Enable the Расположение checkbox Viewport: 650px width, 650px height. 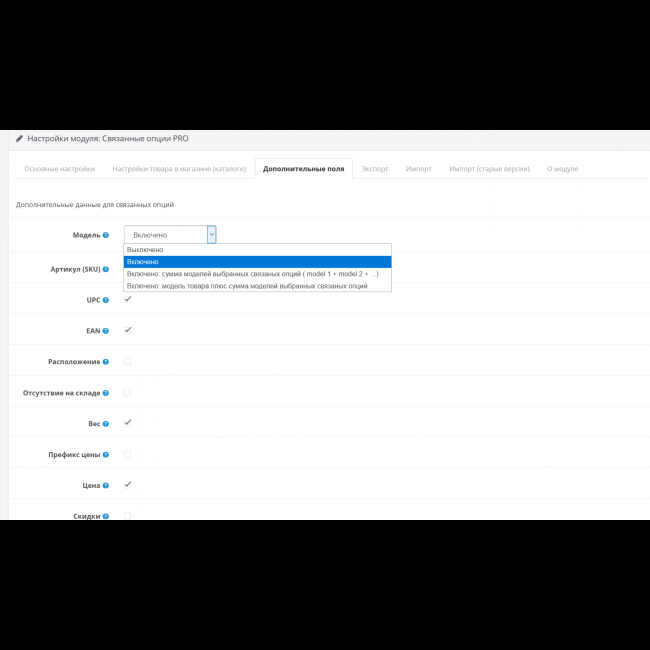pos(127,361)
